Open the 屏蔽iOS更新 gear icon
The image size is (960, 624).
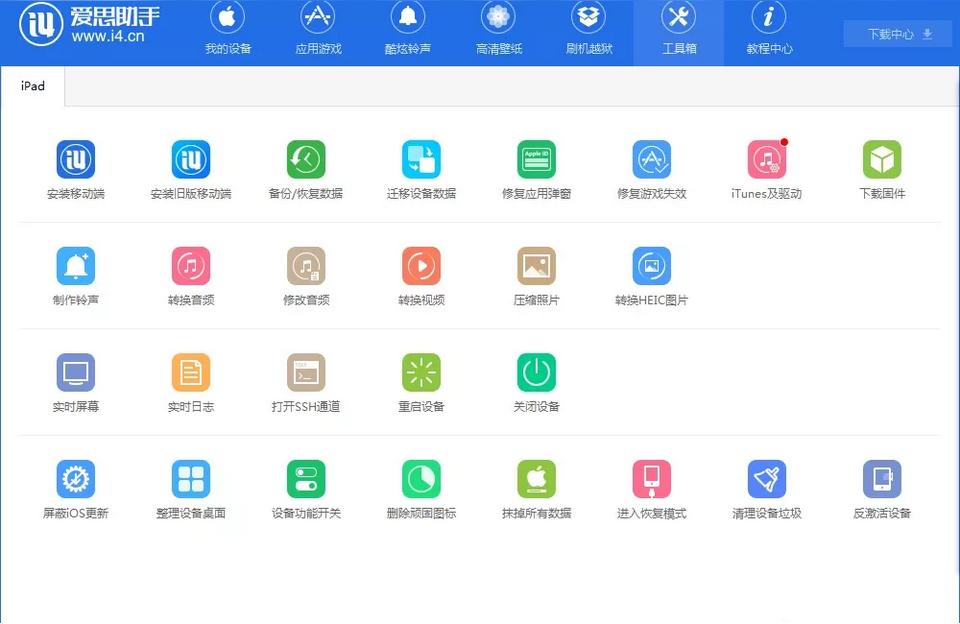coord(76,480)
